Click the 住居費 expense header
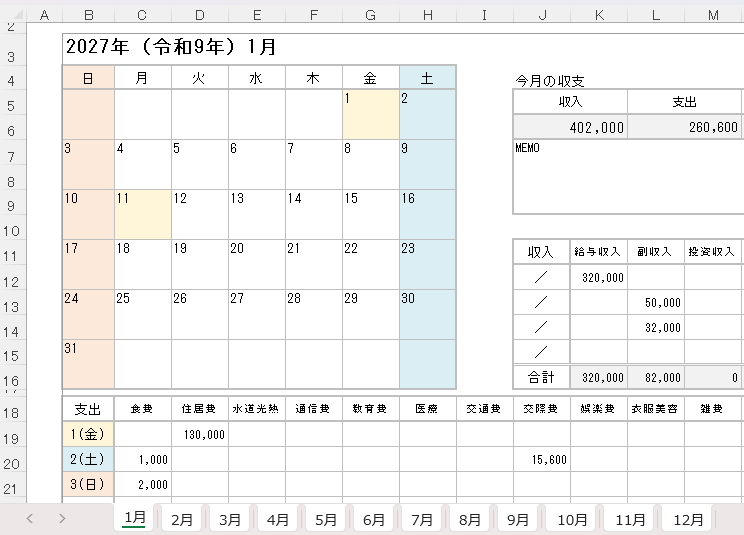 (x=200, y=408)
